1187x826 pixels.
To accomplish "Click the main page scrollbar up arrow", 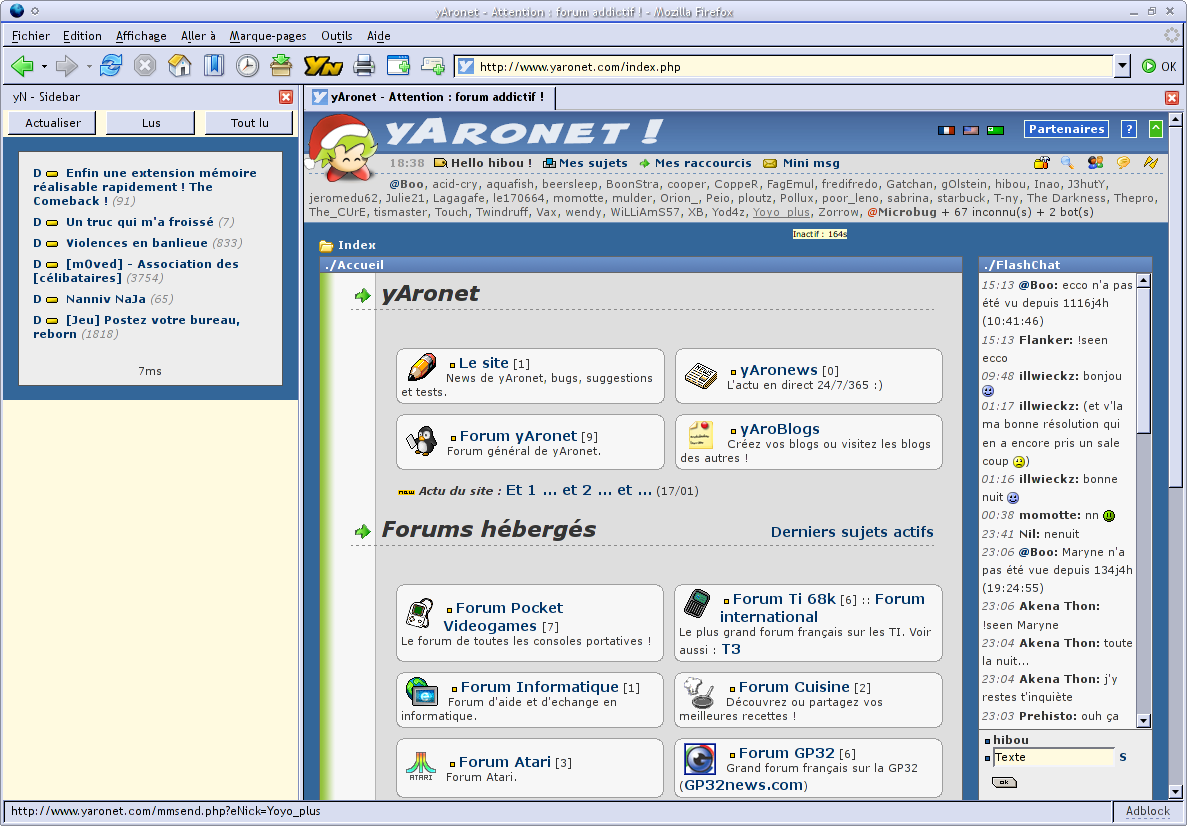I will [x=1175, y=120].
